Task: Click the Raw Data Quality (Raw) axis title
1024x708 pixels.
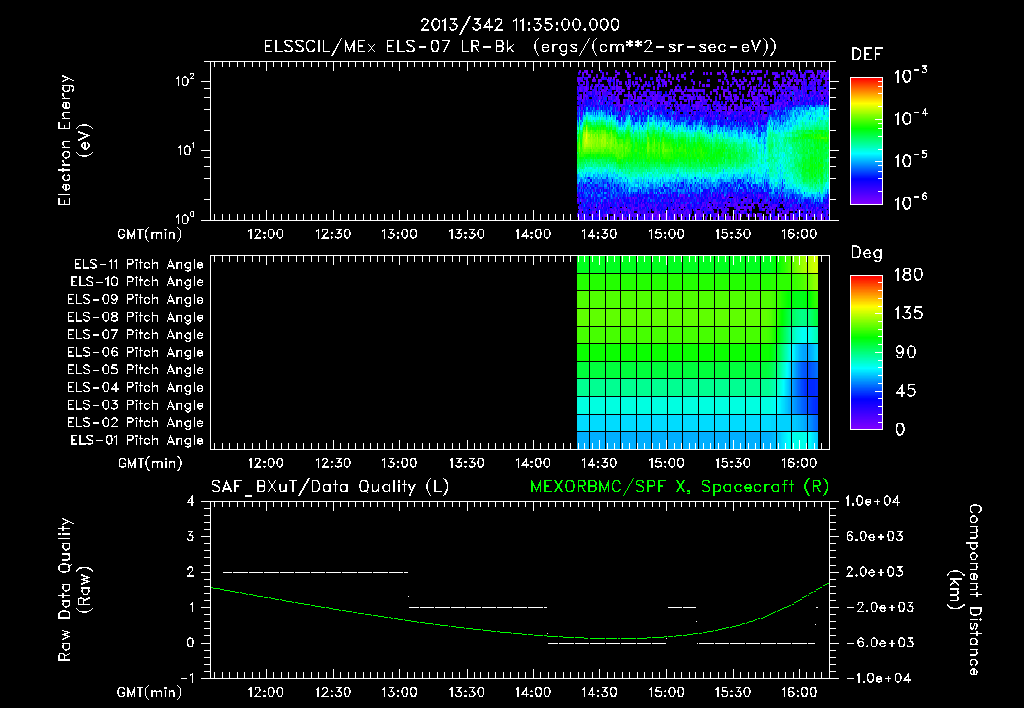Action: coord(74,589)
